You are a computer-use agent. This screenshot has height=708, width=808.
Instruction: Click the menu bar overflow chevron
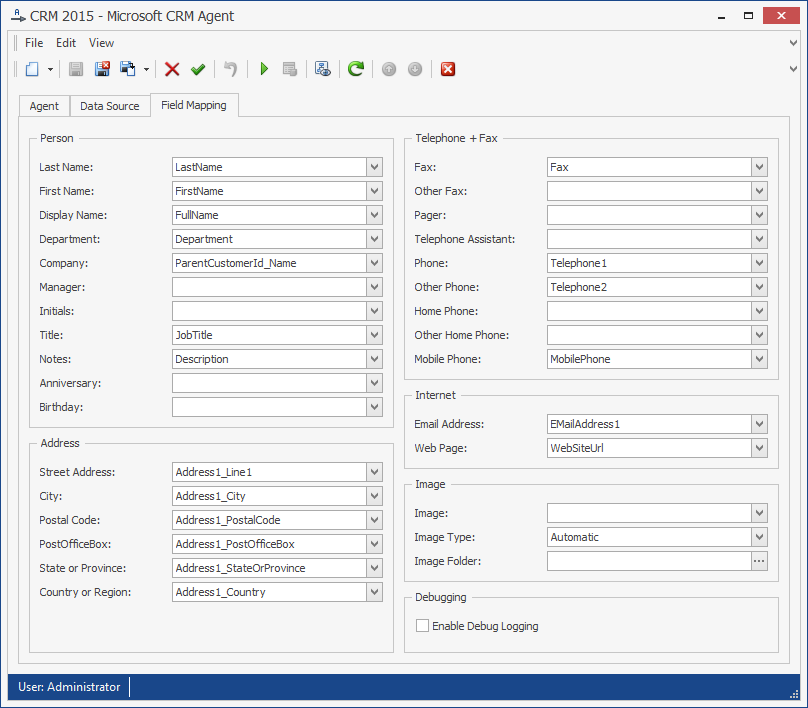(x=794, y=43)
